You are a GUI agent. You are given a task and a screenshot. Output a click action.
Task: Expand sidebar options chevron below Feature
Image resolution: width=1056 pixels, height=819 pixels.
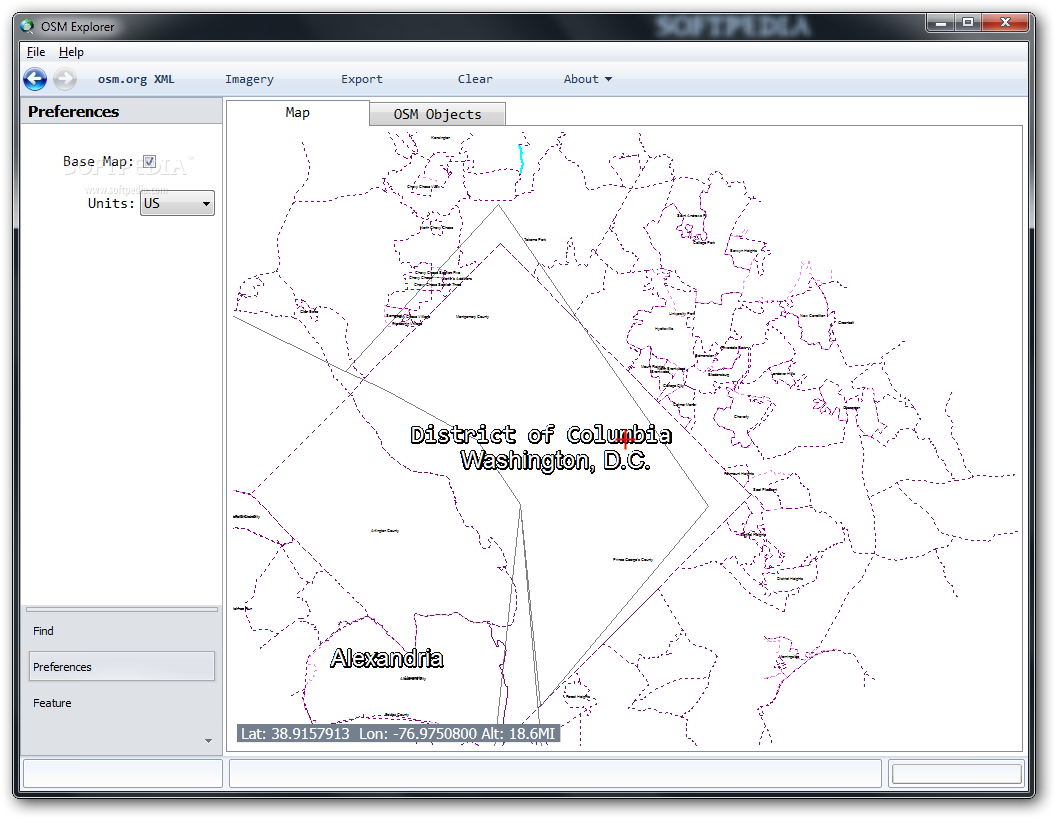click(208, 741)
